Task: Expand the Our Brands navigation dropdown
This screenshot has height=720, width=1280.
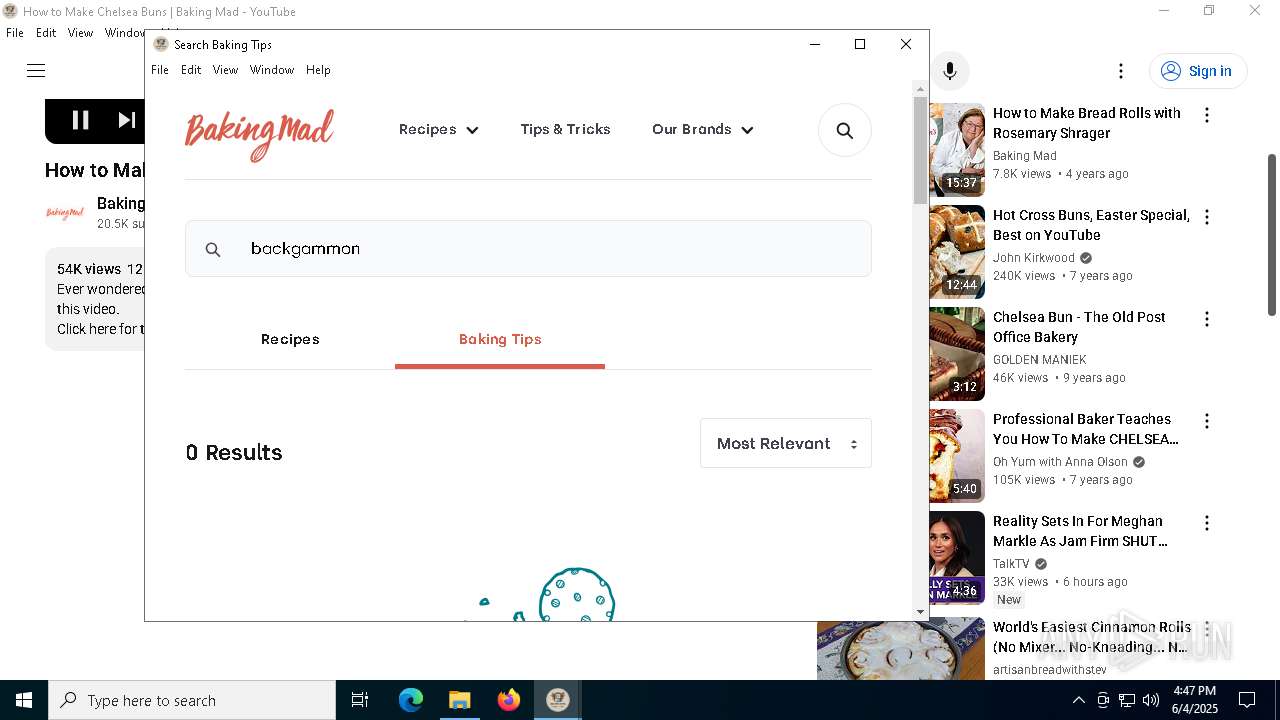Action: tap(702, 130)
